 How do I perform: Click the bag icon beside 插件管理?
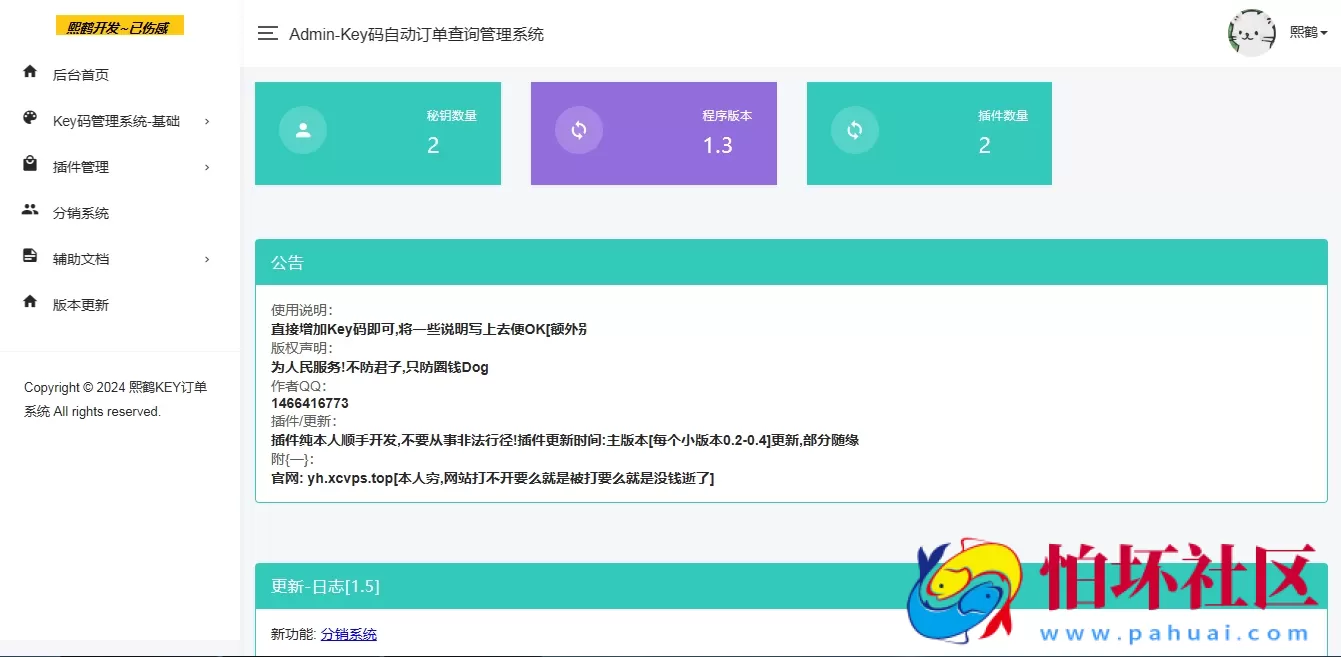tap(29, 166)
